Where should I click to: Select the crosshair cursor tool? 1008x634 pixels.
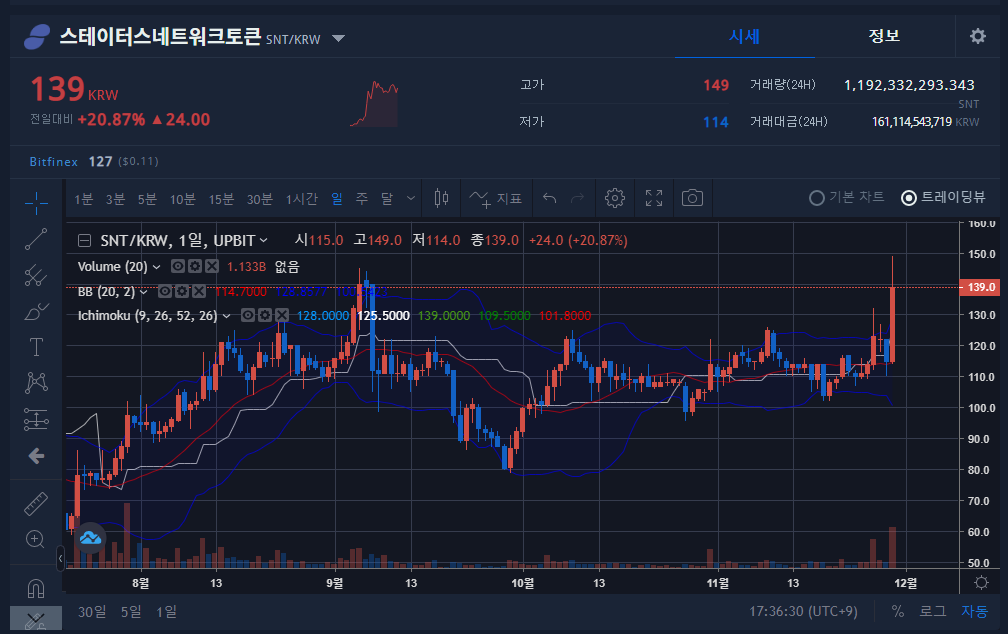[36, 203]
